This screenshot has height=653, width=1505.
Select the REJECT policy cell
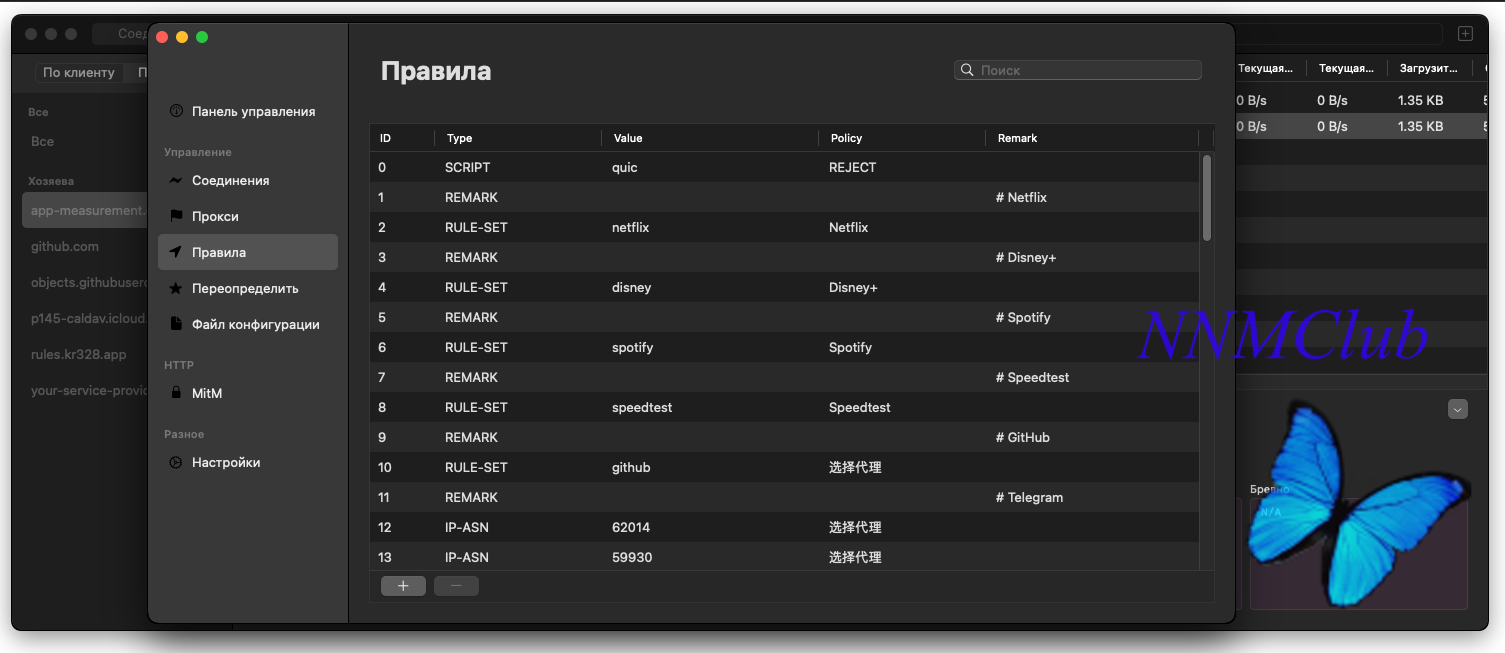click(852, 167)
